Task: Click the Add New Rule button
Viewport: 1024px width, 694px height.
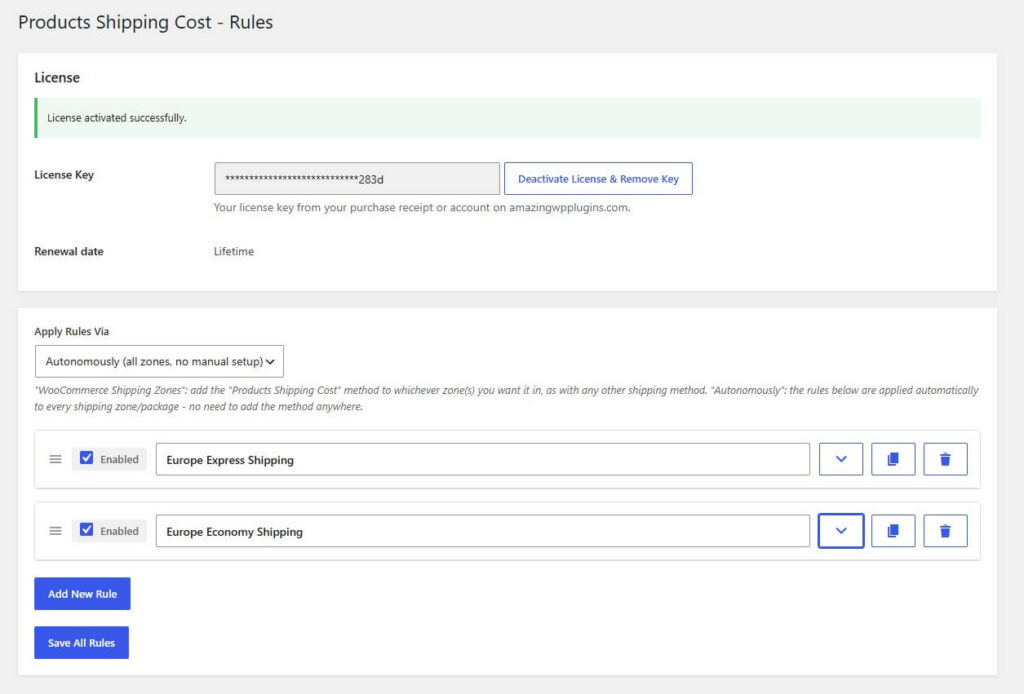Action: click(x=82, y=593)
